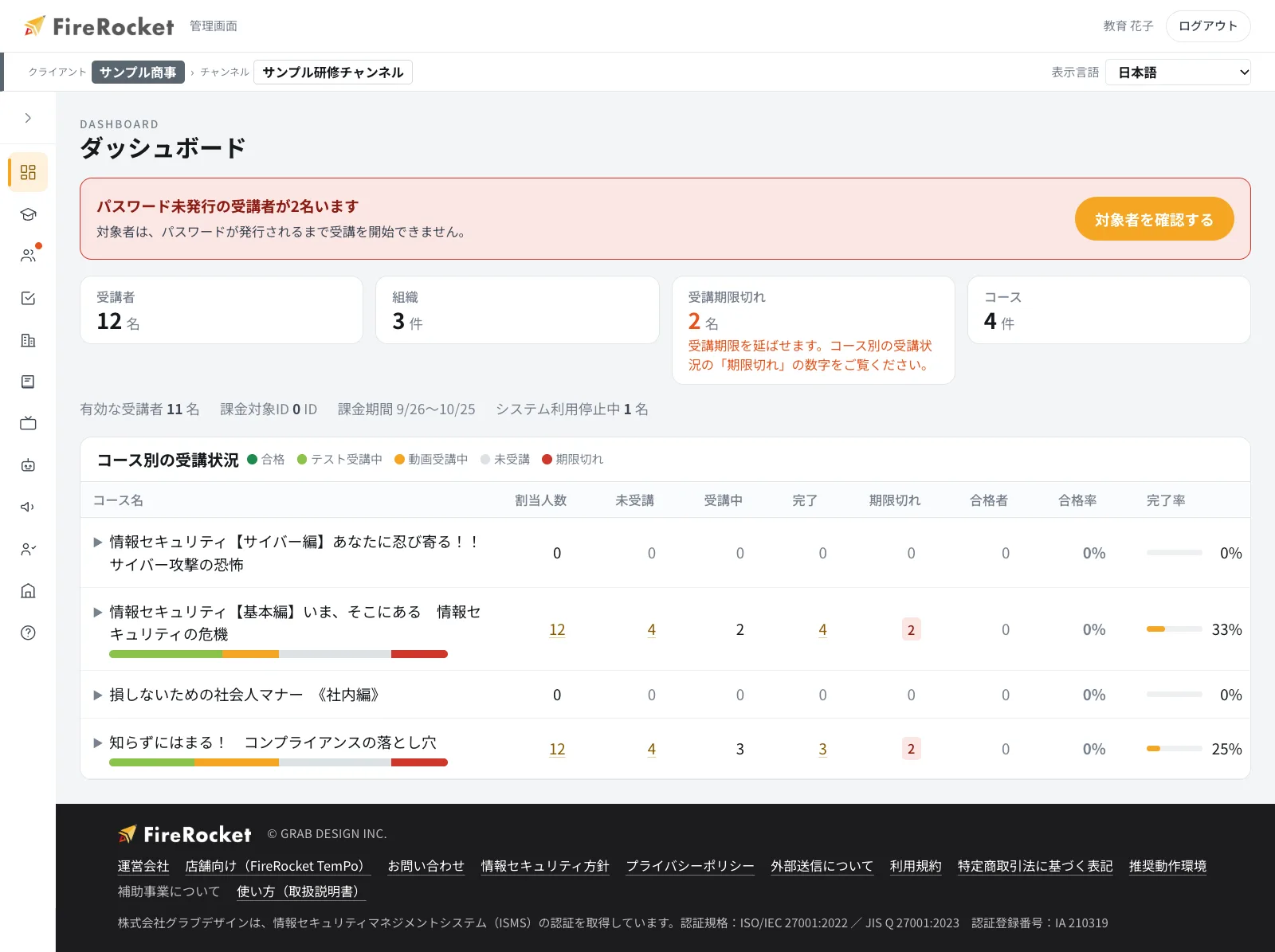Open the 情報セキュリティ方針 footer link
This screenshot has height=952, width=1275.
545,866
